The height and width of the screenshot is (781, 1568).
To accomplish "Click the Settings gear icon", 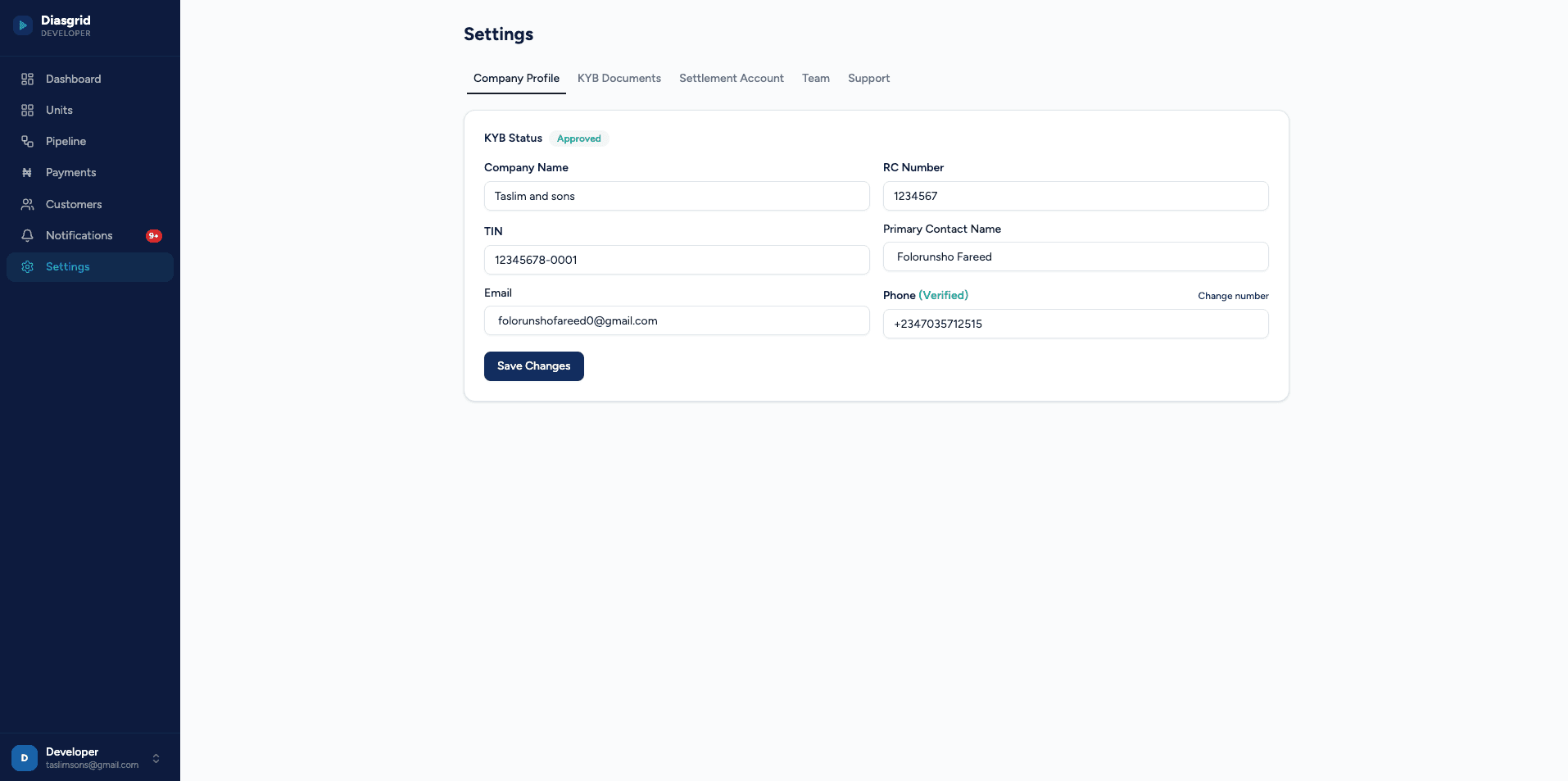I will point(27,267).
